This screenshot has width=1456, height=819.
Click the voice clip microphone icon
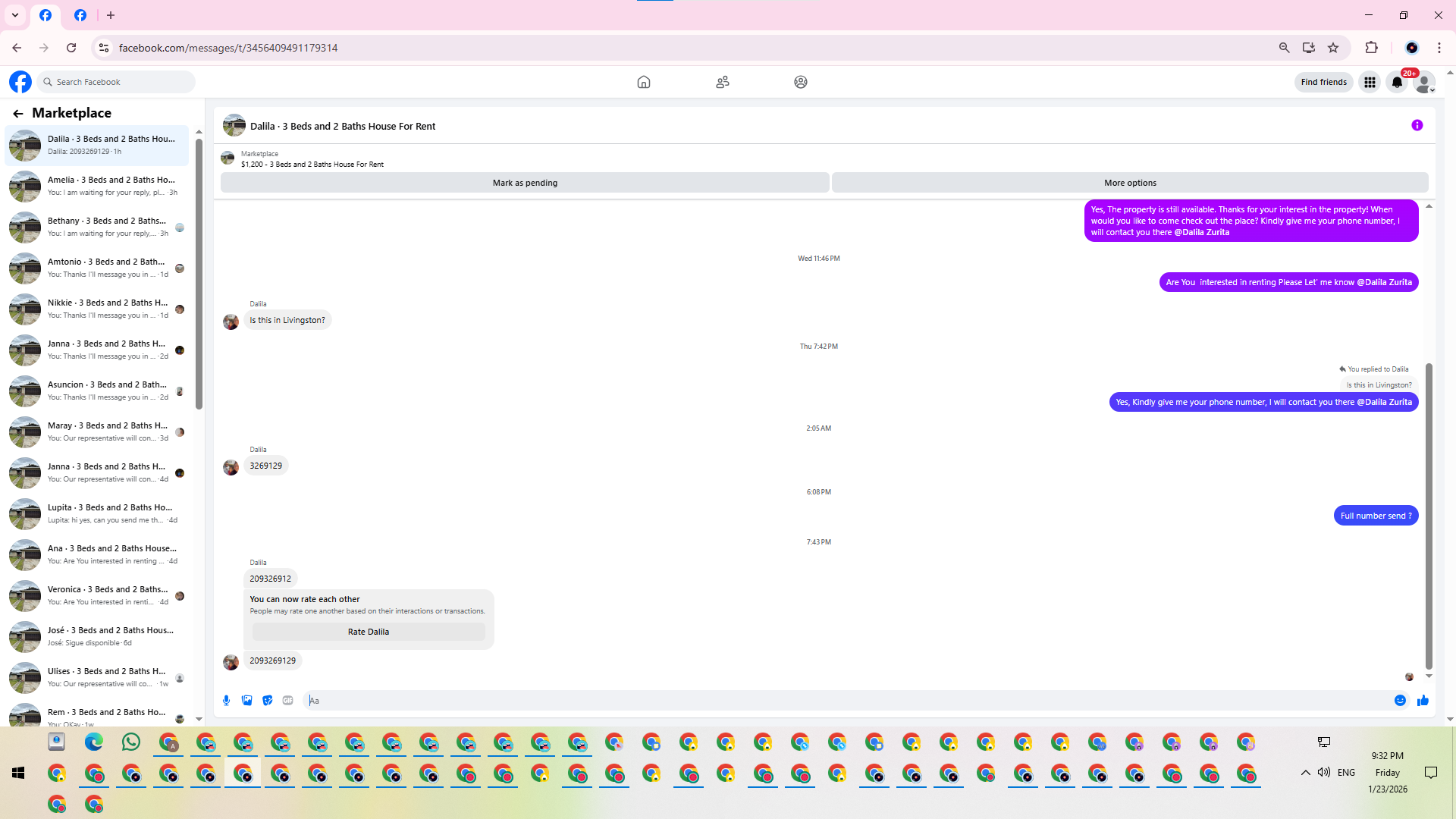(x=226, y=701)
